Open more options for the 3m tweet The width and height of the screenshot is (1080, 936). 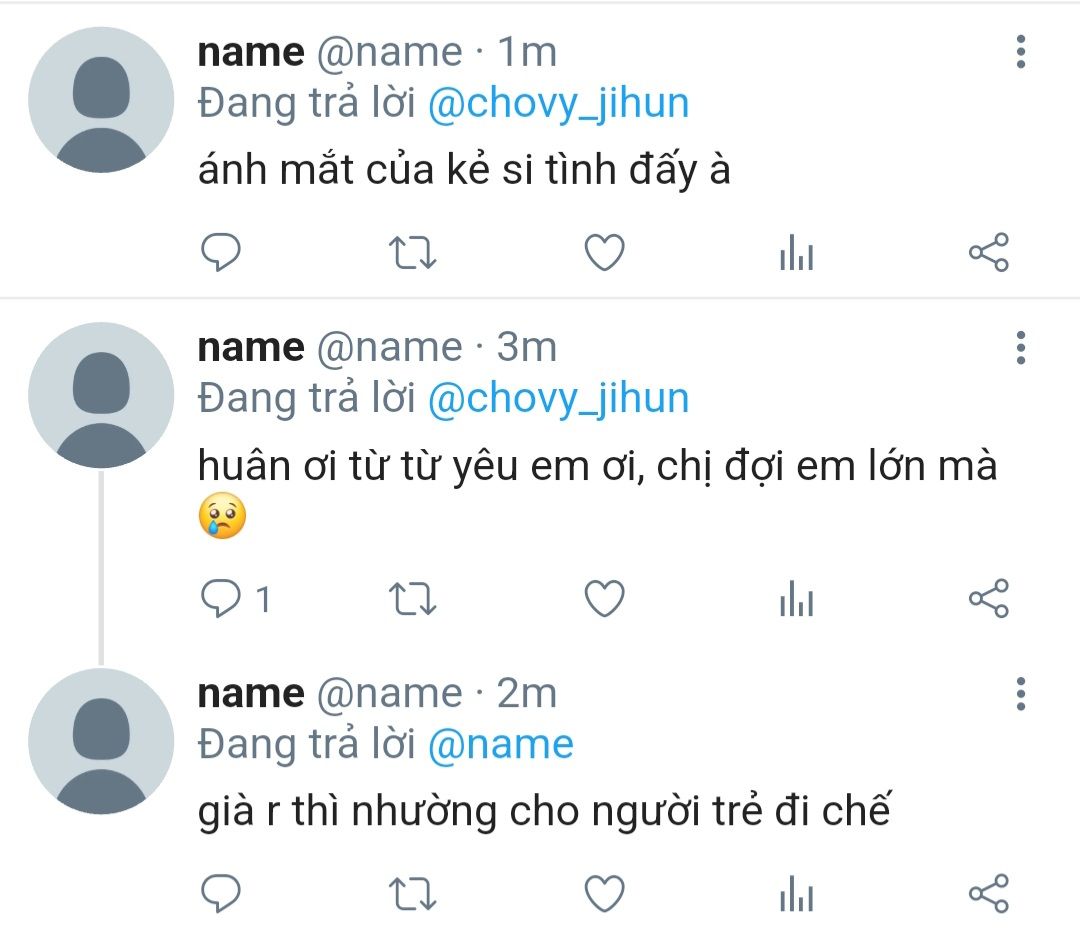1021,347
